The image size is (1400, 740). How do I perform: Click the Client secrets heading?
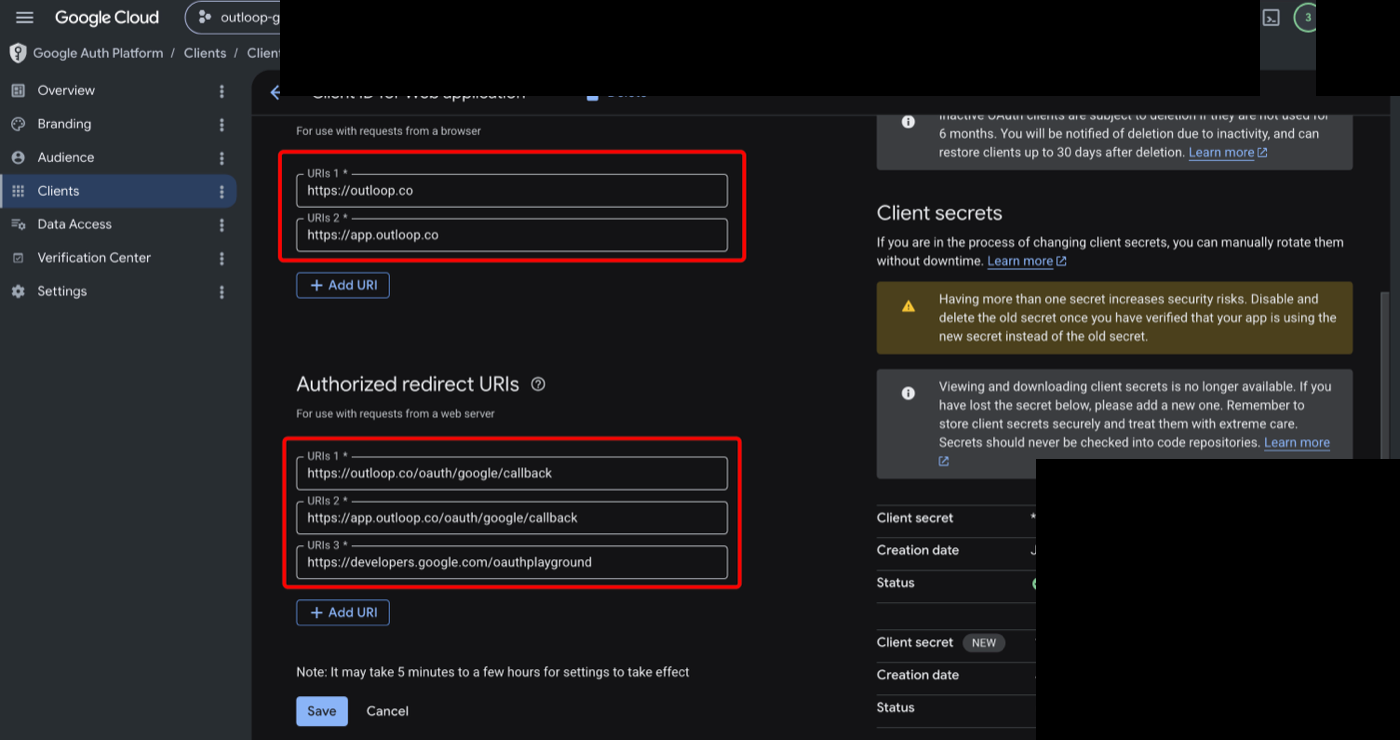(939, 213)
